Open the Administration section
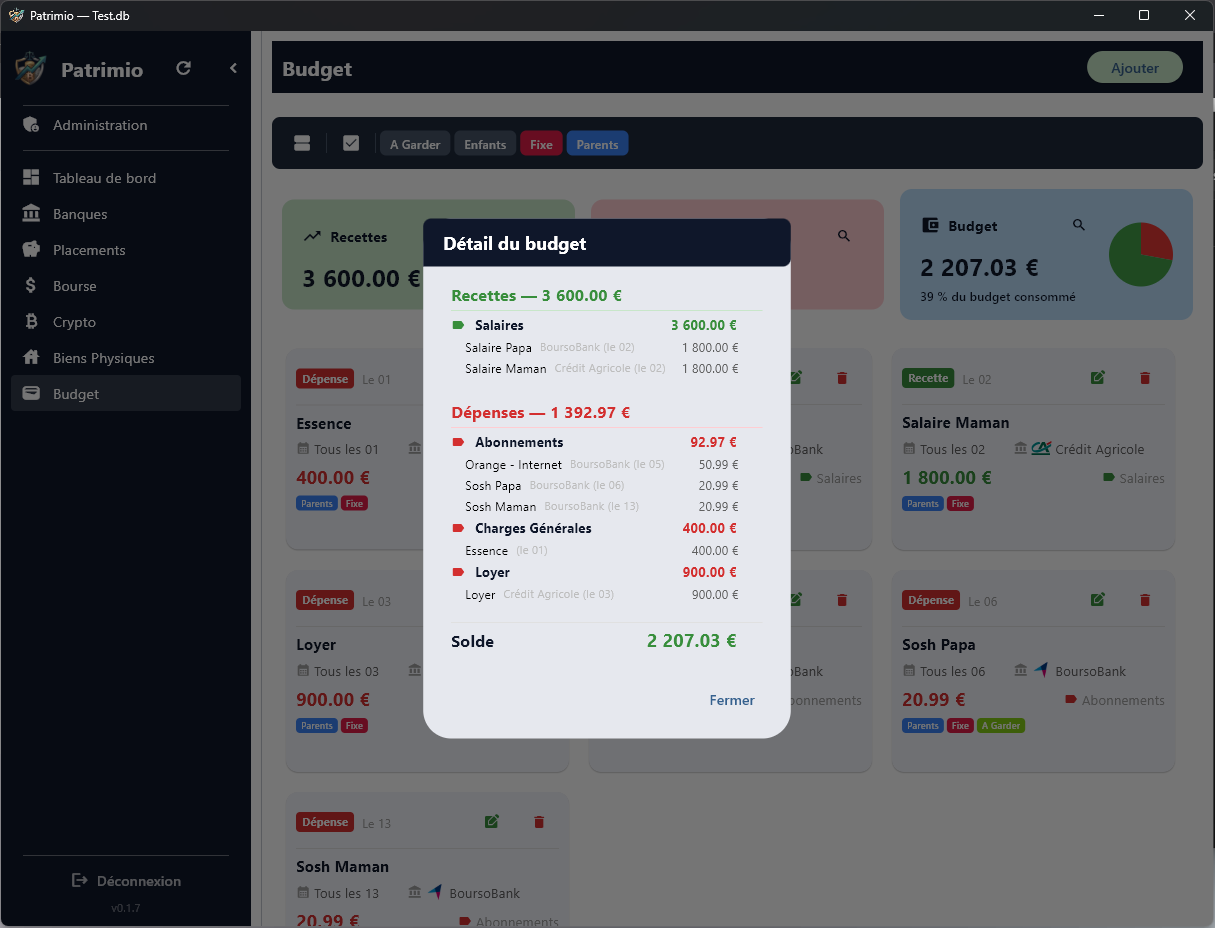The image size is (1215, 928). point(126,125)
